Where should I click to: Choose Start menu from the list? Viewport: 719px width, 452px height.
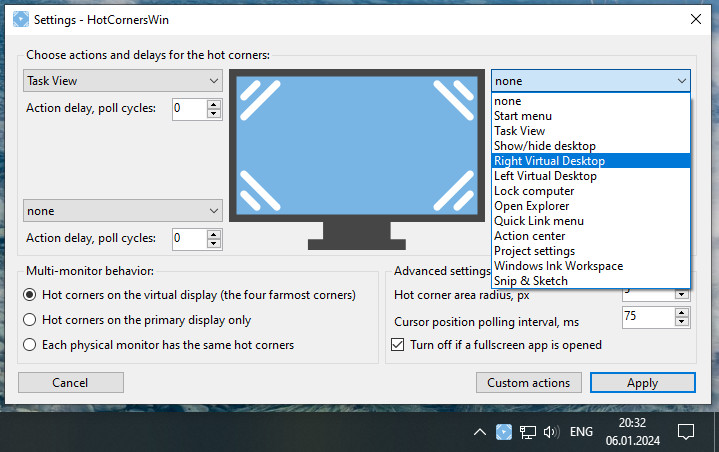click(x=591, y=116)
